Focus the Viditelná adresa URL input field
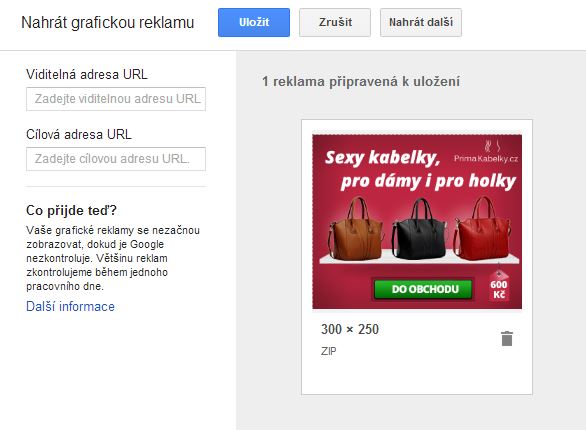586x430 pixels. pyautogui.click(x=116, y=99)
